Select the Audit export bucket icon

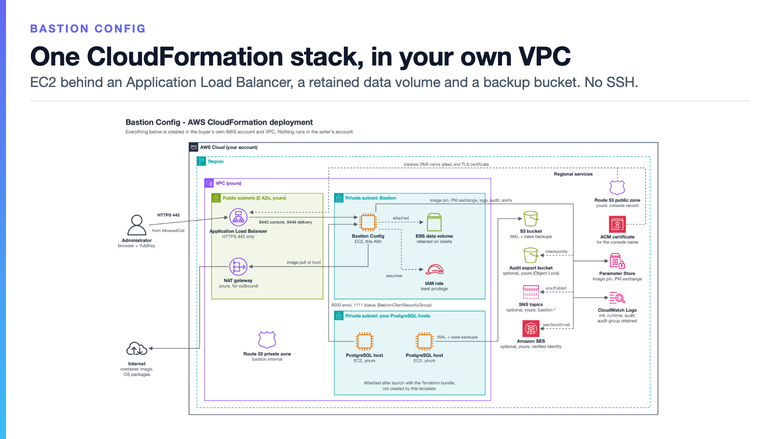pos(530,256)
